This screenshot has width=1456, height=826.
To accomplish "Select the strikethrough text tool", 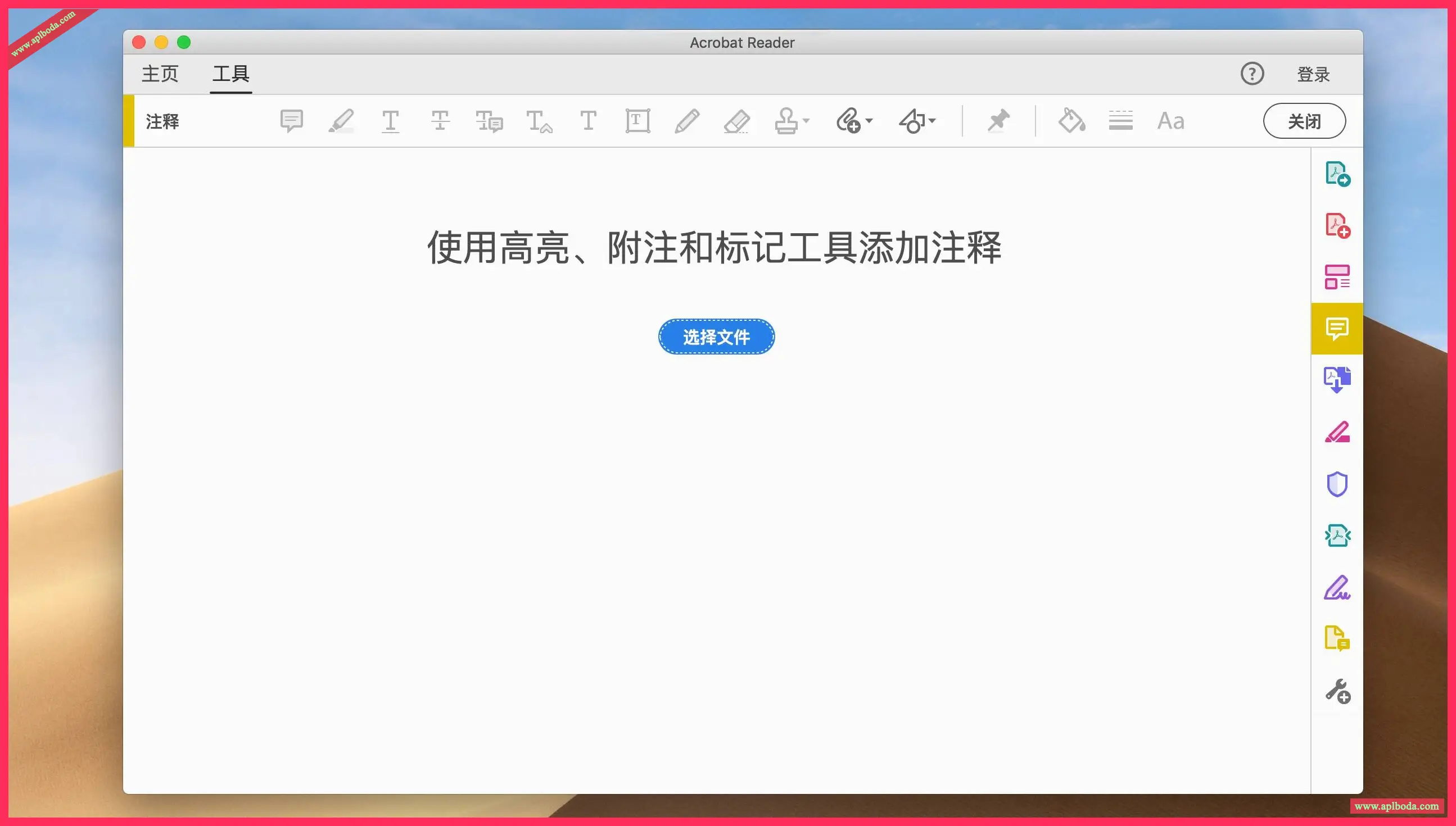I will [440, 121].
